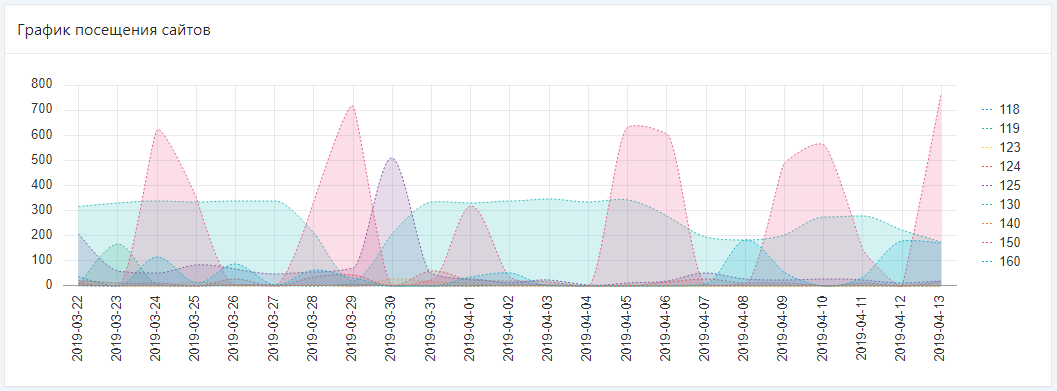Hide series 123 via its legend entry
Viewport: 1057px width, 391px height.
tap(1000, 147)
